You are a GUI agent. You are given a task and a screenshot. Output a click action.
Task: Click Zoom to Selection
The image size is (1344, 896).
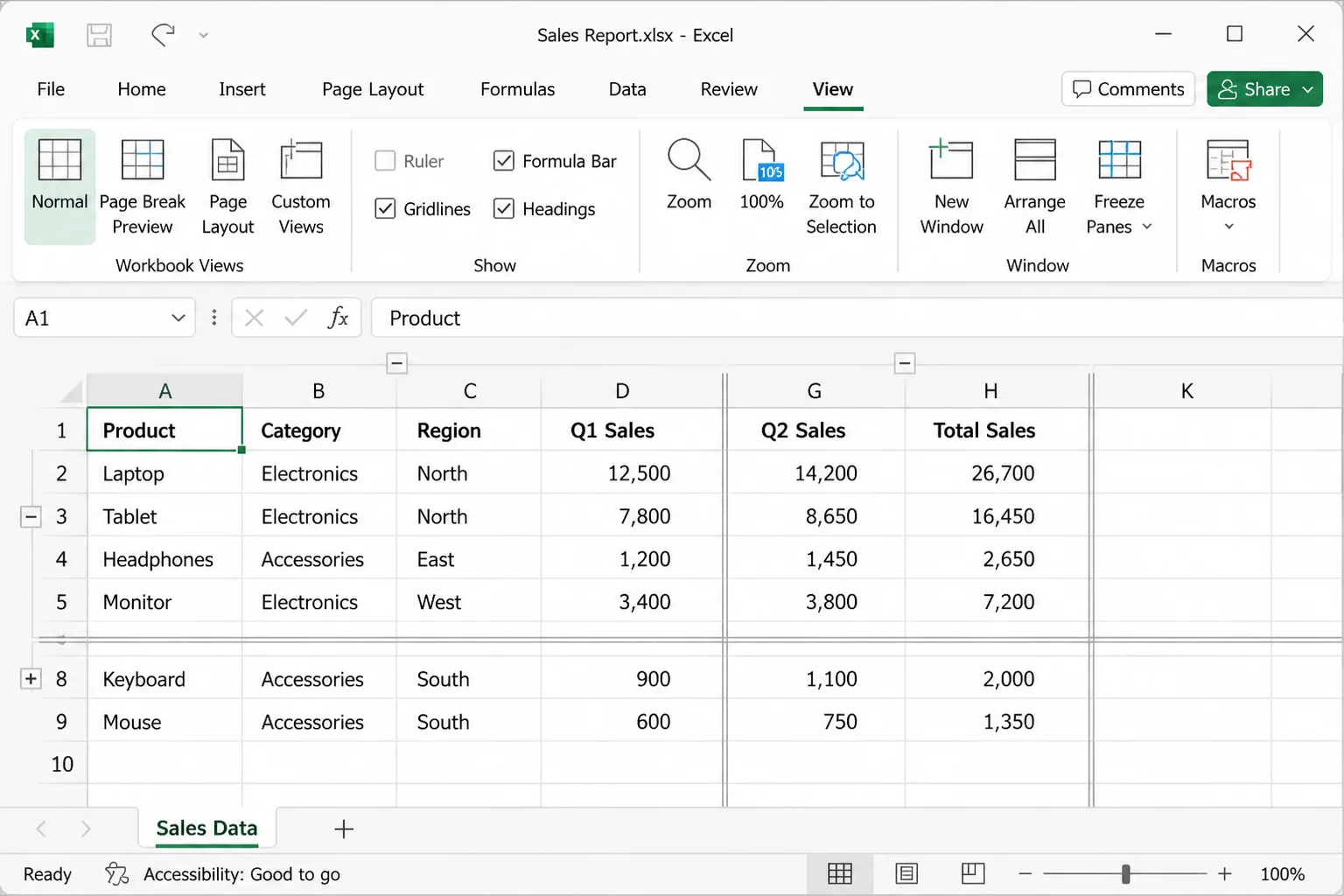[x=841, y=186]
